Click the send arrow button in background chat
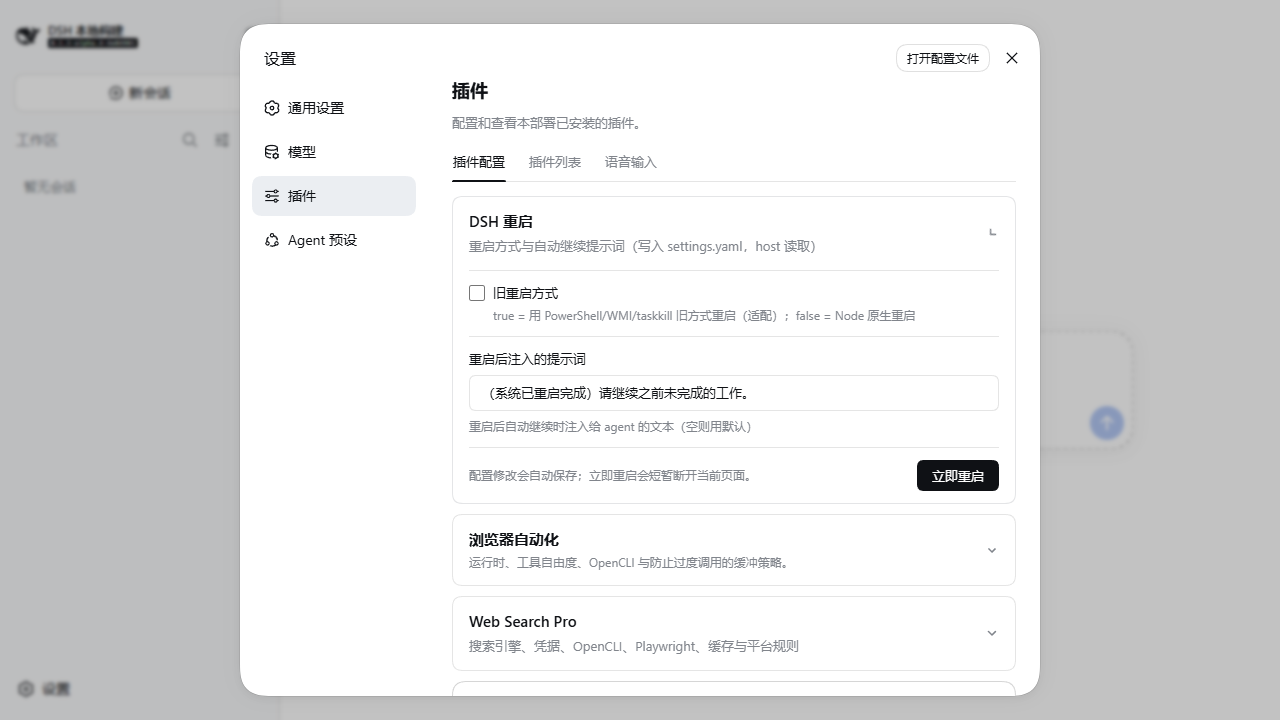This screenshot has width=1280, height=720. coord(1107,423)
